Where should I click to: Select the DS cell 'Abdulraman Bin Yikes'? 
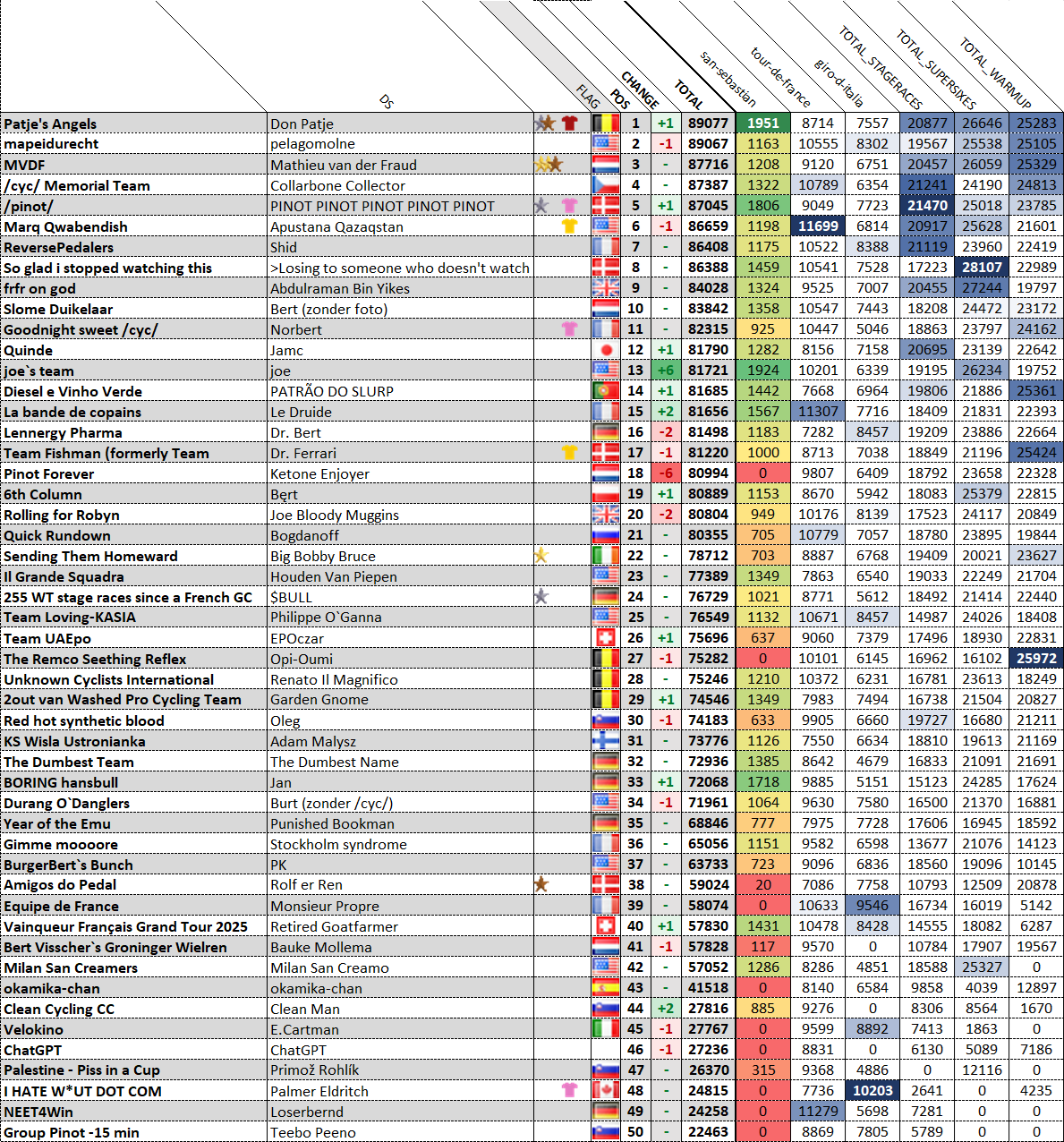pyautogui.click(x=401, y=288)
